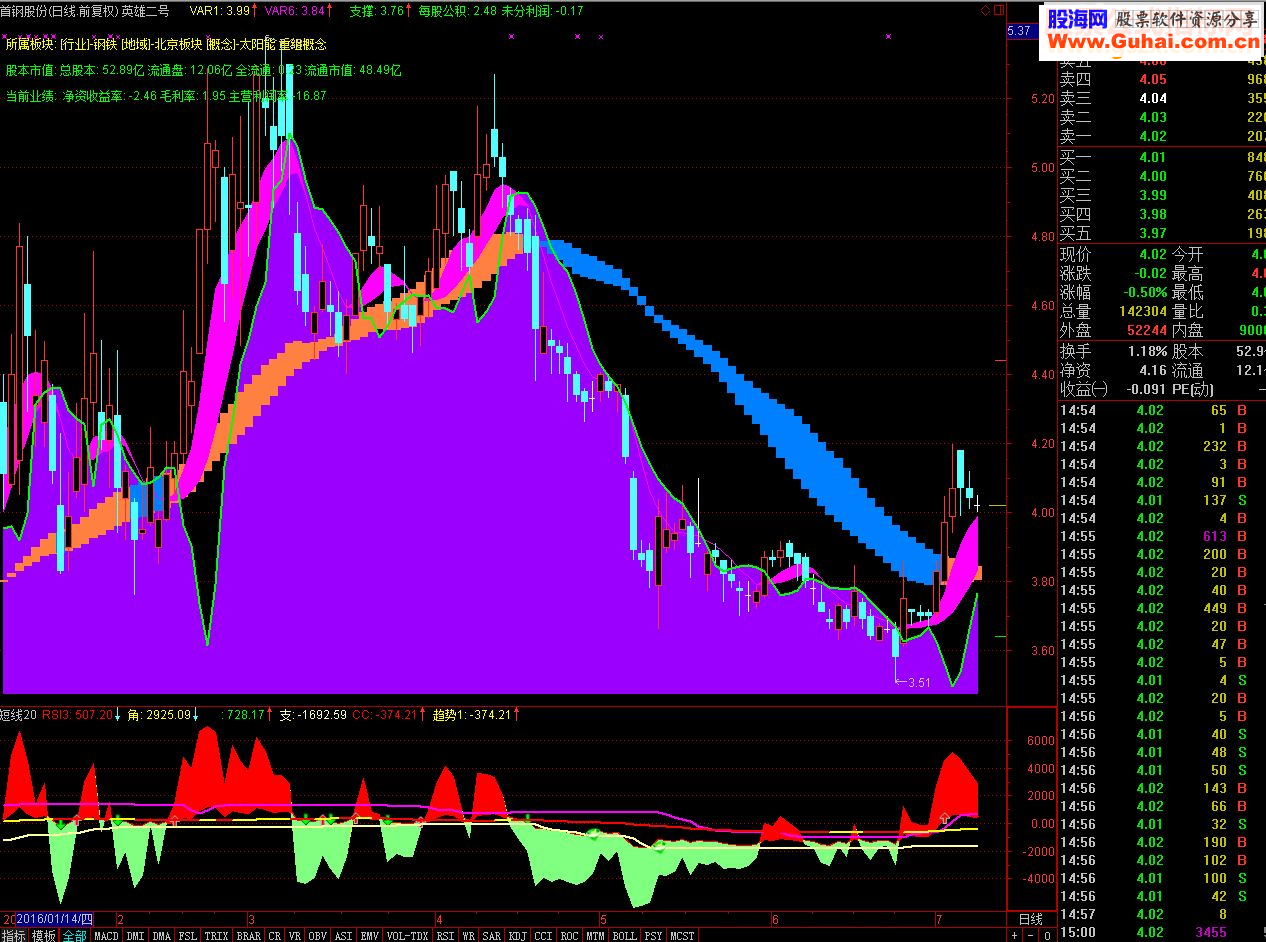Open the 指标 indicator tab
Screen dimensions: 1266x942
[14, 936]
